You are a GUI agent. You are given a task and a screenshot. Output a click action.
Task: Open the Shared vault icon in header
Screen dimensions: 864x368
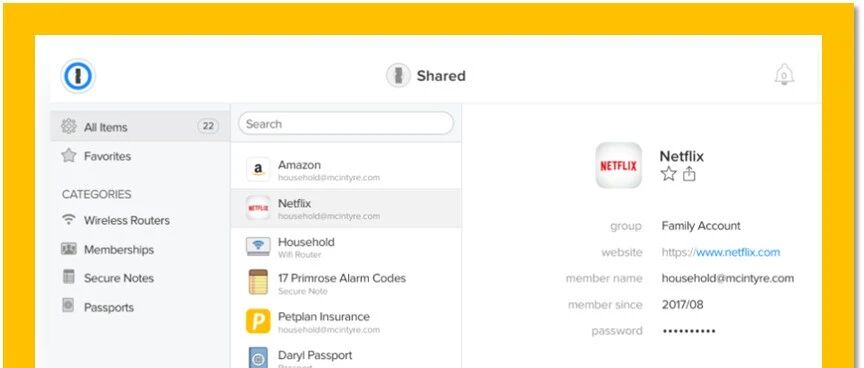(x=398, y=75)
